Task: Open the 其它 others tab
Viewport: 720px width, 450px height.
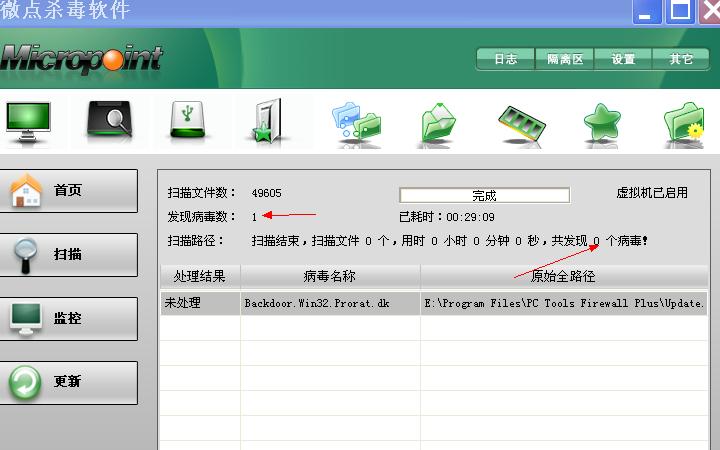Action: pos(681,59)
